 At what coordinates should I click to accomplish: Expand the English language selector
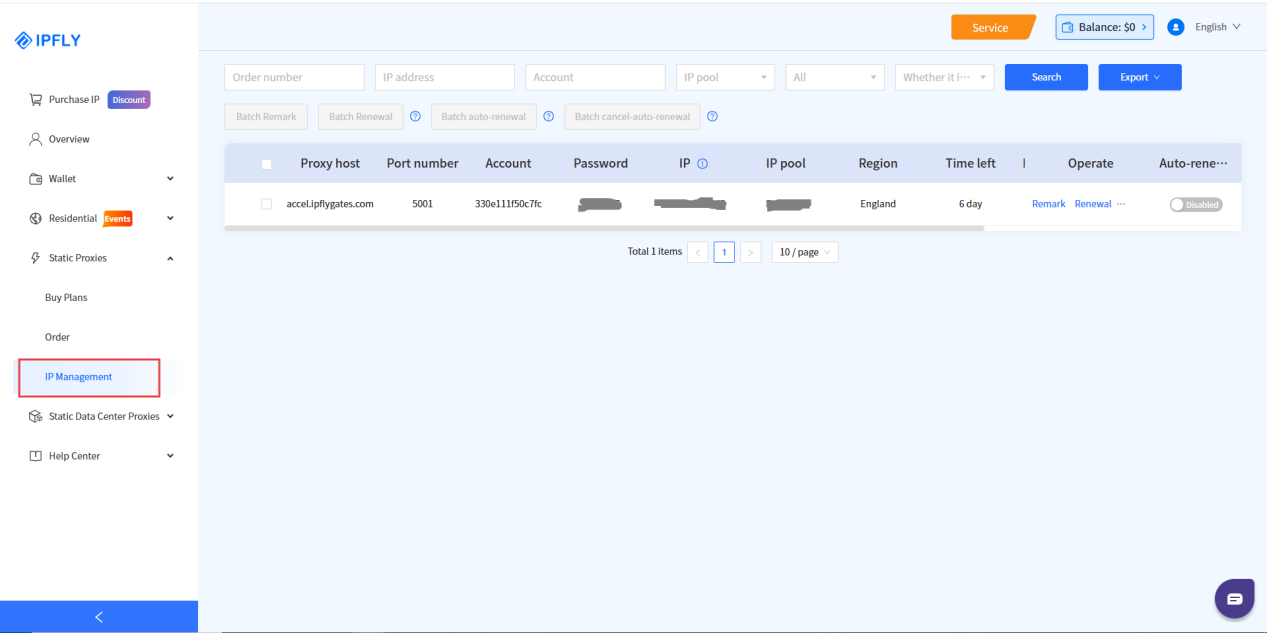[x=1217, y=27]
